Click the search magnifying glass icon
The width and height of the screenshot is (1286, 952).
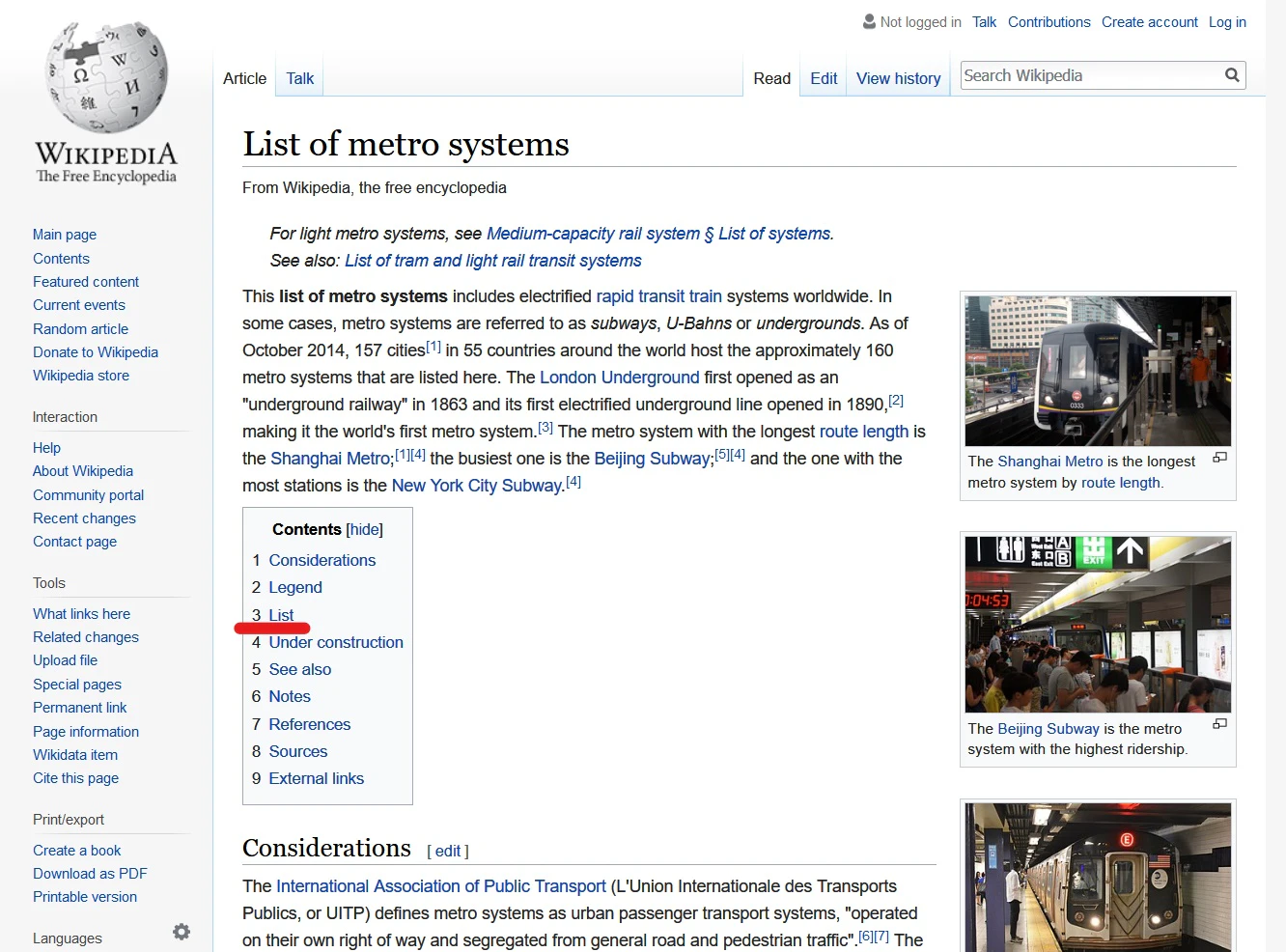(1232, 75)
